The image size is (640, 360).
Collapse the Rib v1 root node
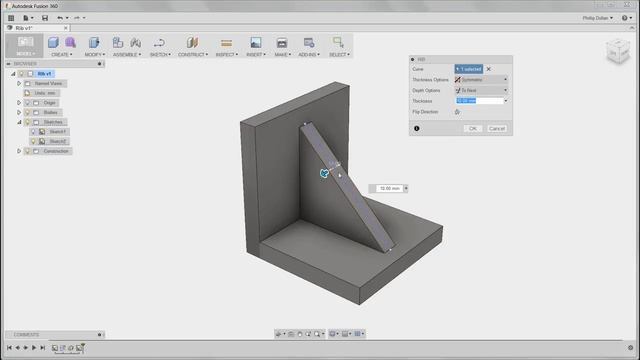[x=13, y=74]
